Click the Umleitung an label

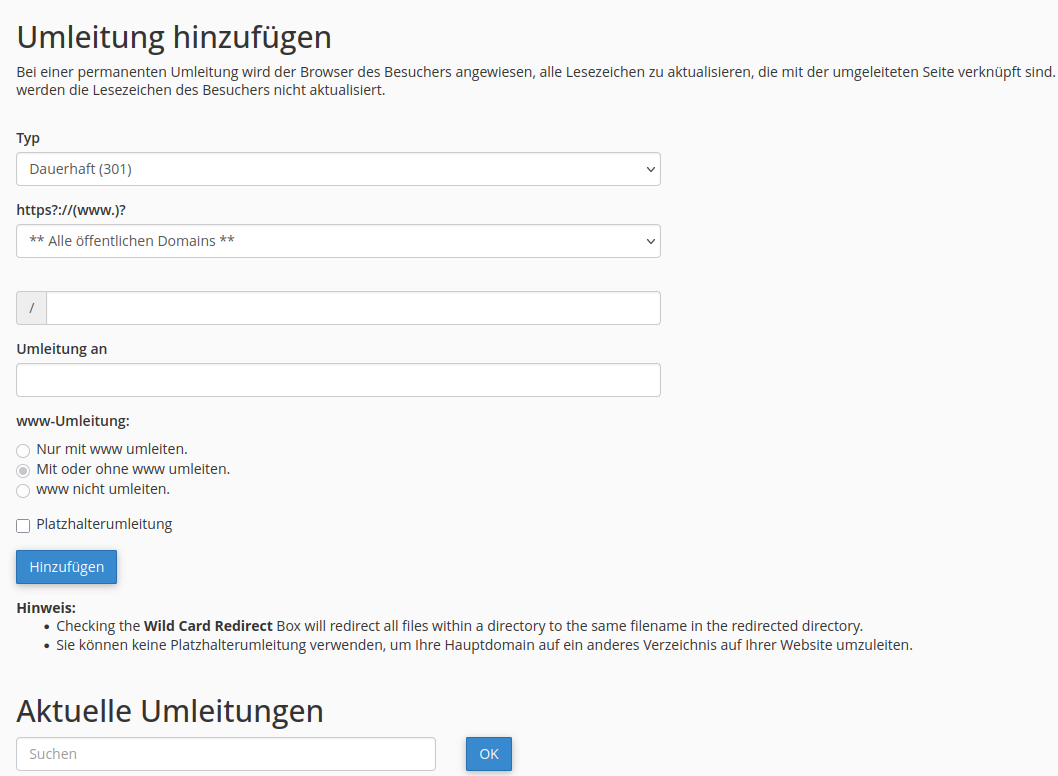click(x=62, y=349)
